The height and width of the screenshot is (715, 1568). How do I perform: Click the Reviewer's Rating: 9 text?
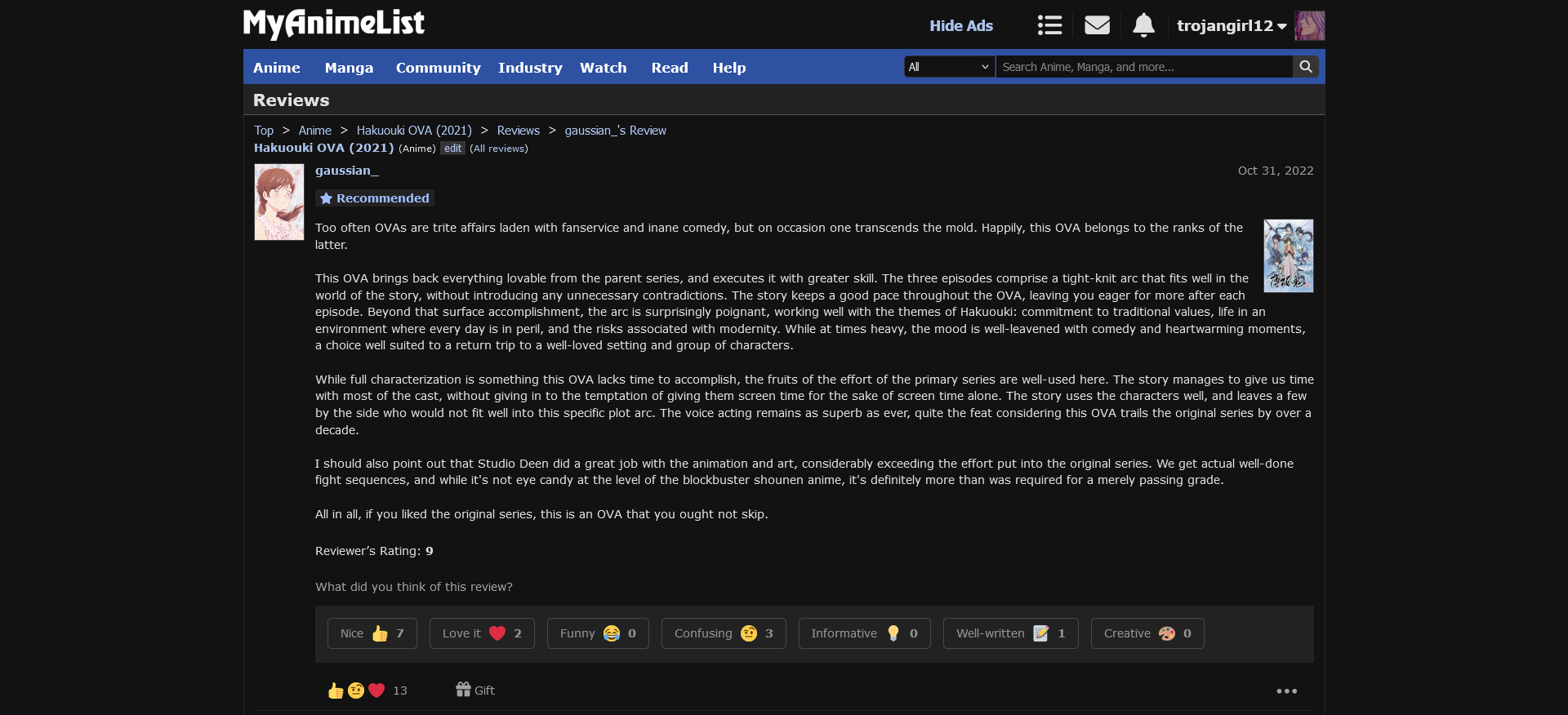coord(374,551)
